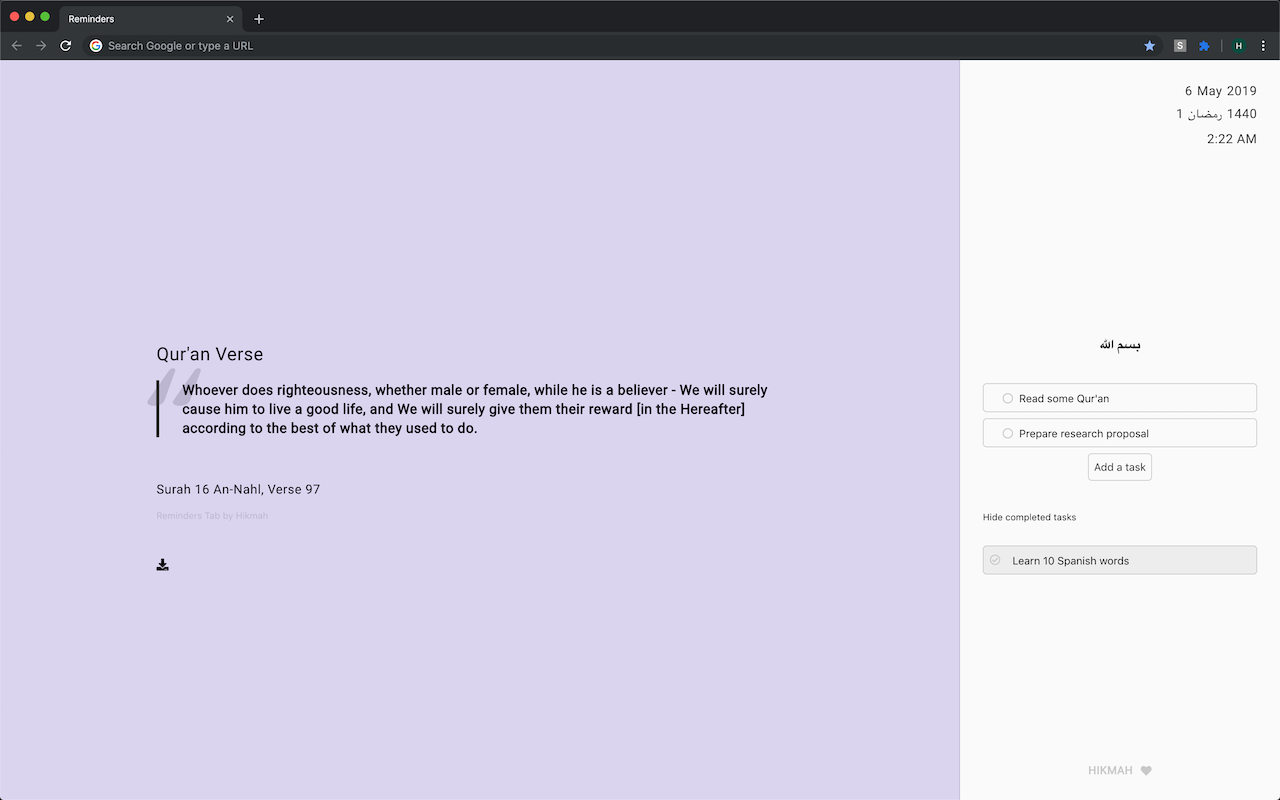This screenshot has height=800, width=1280.
Task: Mark 'Prepare research proposal' as complete
Action: [x=1008, y=433]
